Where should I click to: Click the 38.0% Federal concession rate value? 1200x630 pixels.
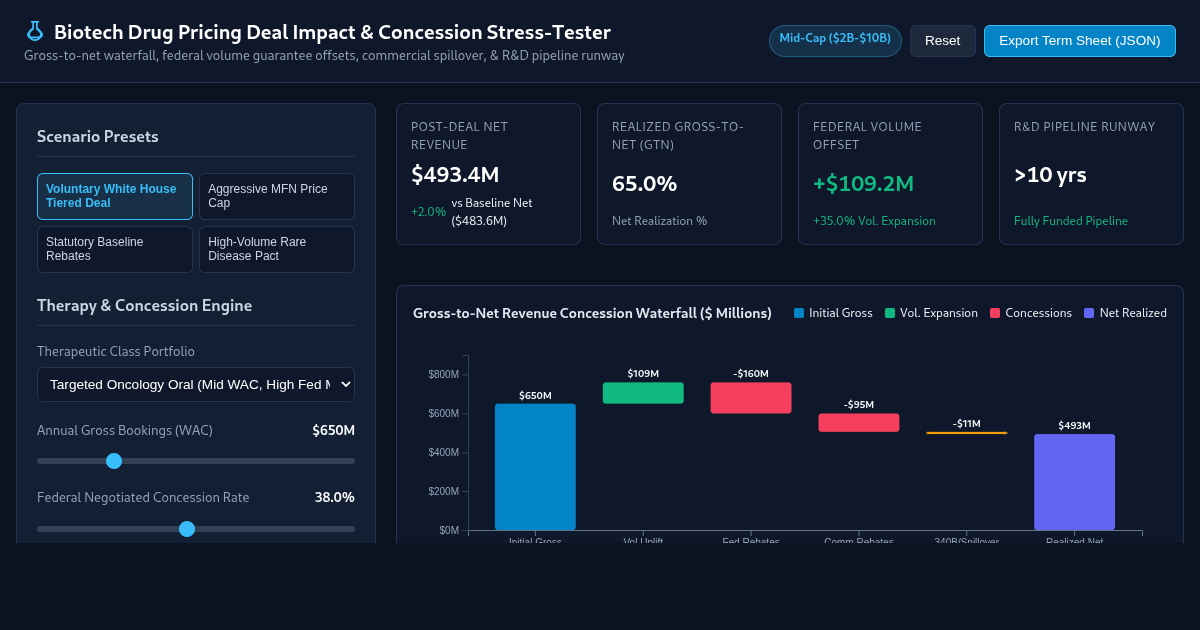click(x=334, y=497)
